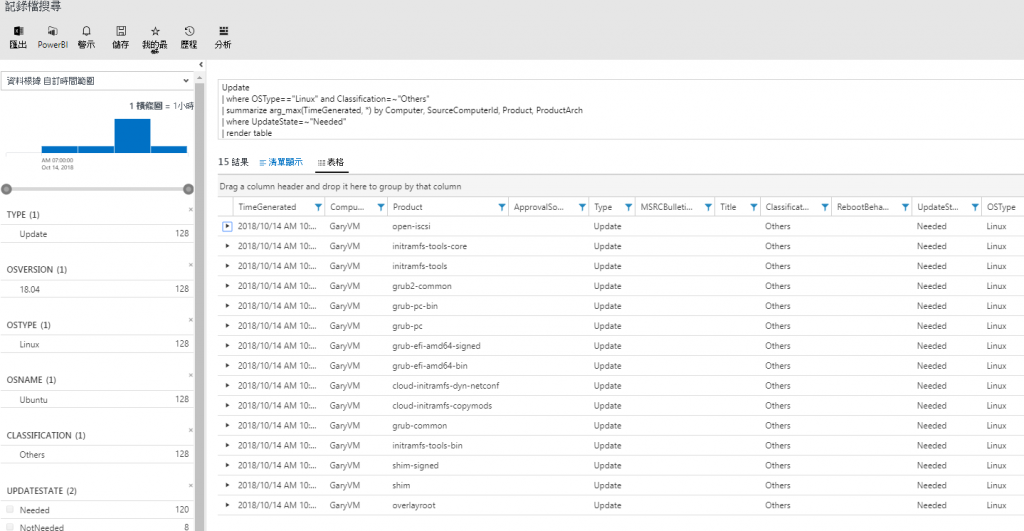Open the history clock icon
Image resolution: width=1024 pixels, height=531 pixels.
[189, 31]
